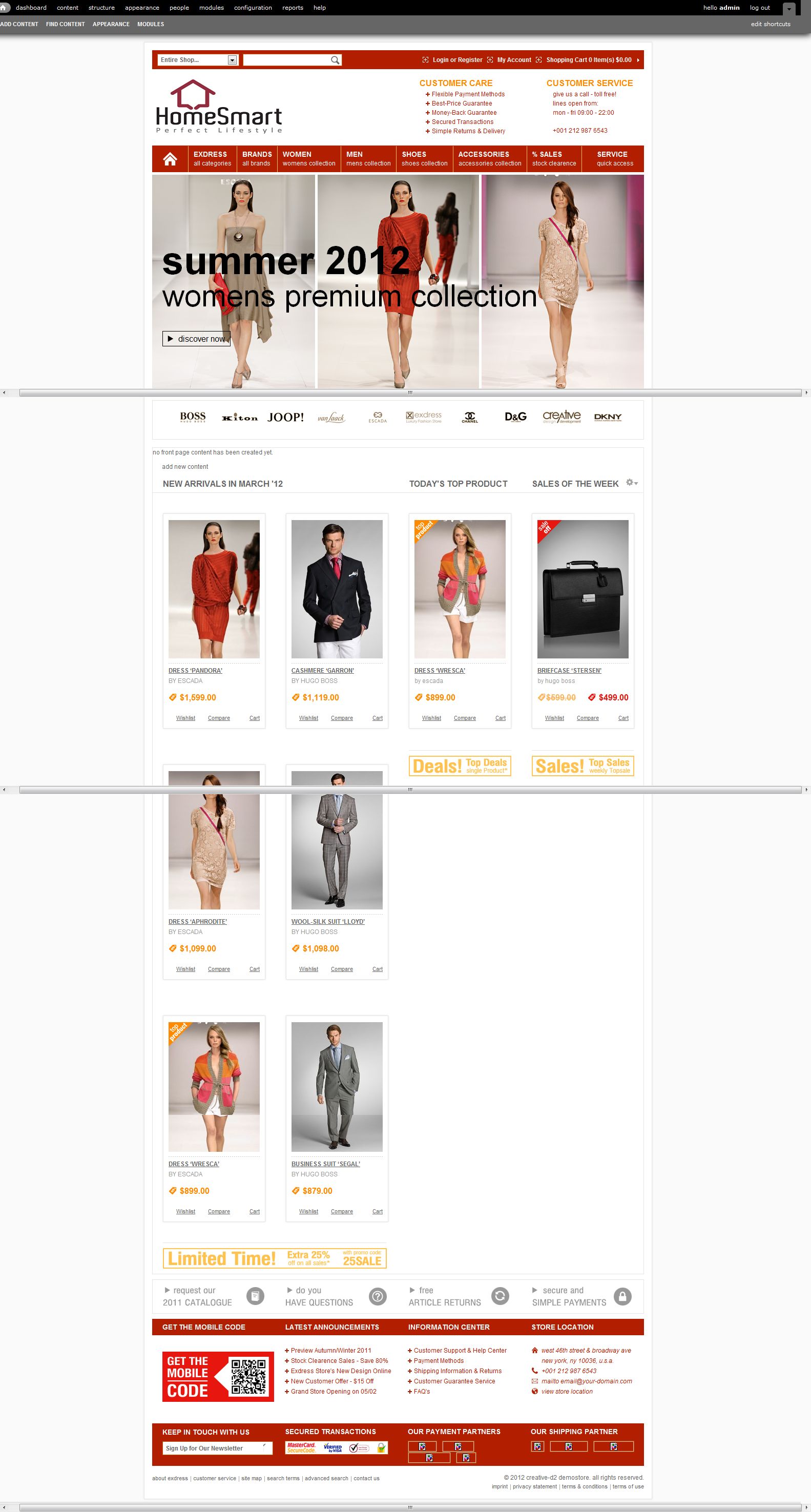Select the exdress brand logo
Screen dimensions: 811x1512
[x=424, y=418]
